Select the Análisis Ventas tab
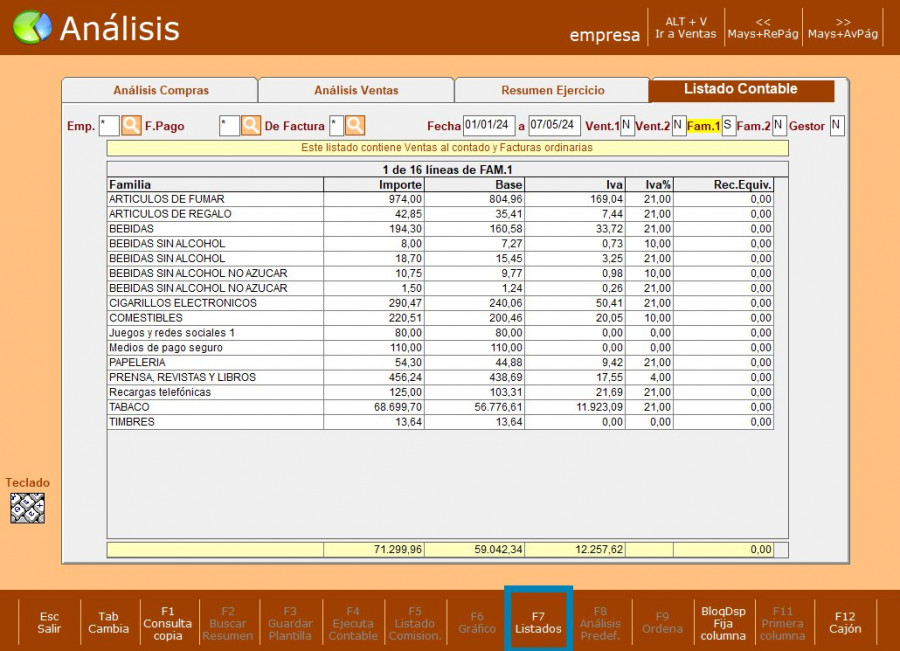The width and height of the screenshot is (900, 651). (x=356, y=90)
